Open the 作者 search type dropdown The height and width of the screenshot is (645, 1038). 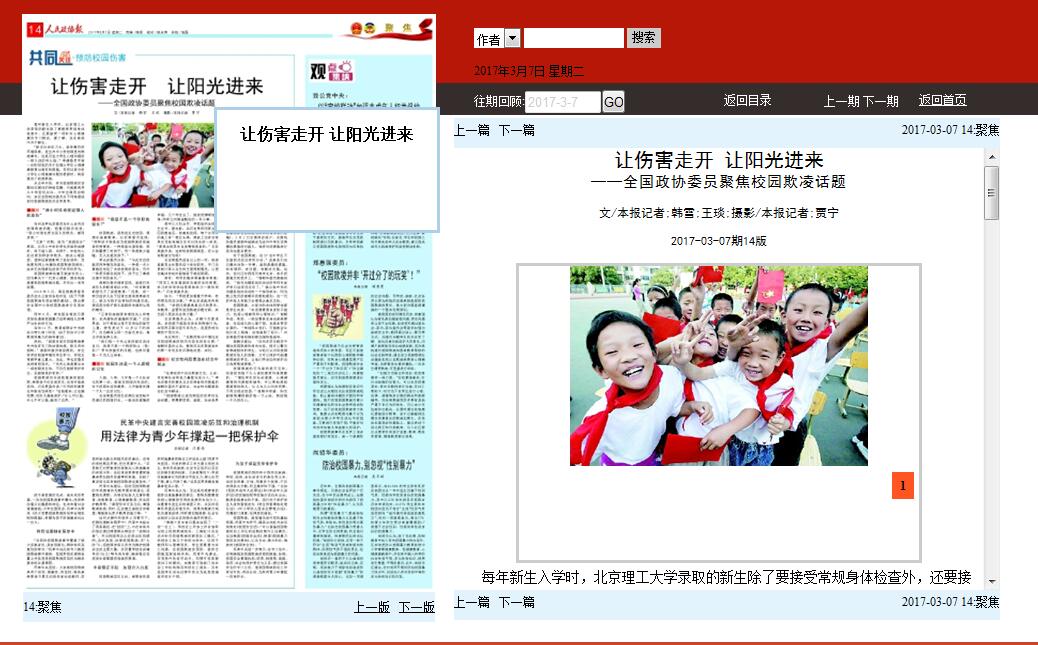pos(512,39)
